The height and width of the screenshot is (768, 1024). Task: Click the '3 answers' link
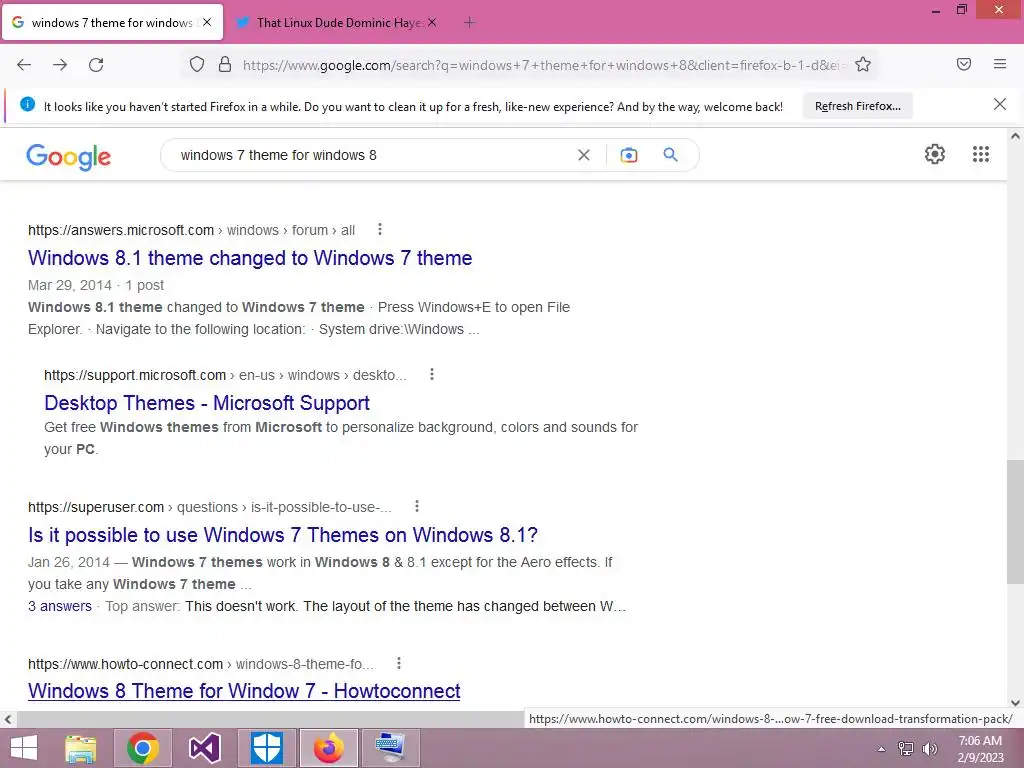59,606
